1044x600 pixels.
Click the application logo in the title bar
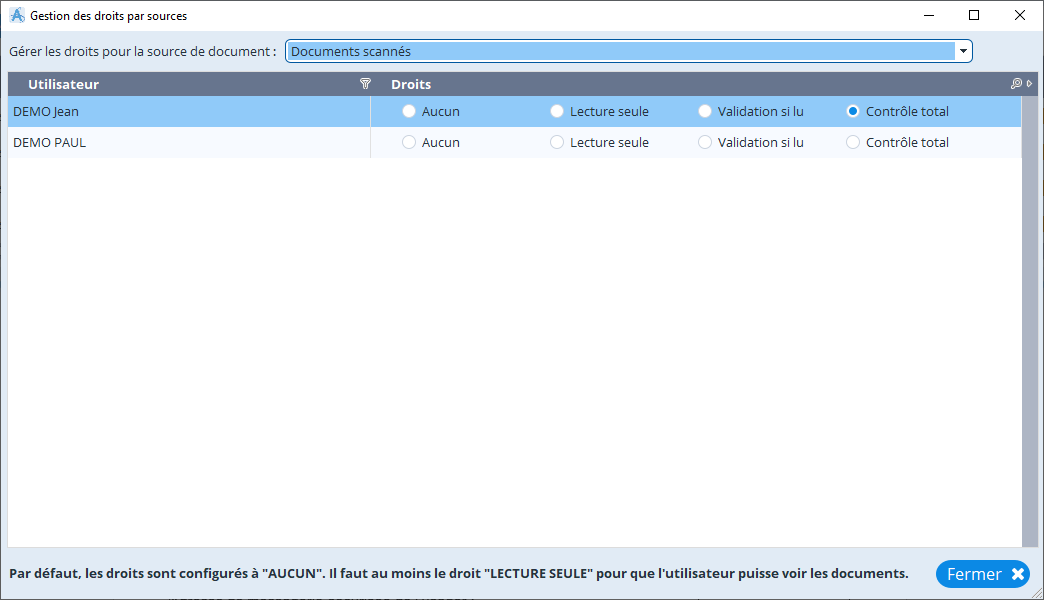click(x=17, y=16)
